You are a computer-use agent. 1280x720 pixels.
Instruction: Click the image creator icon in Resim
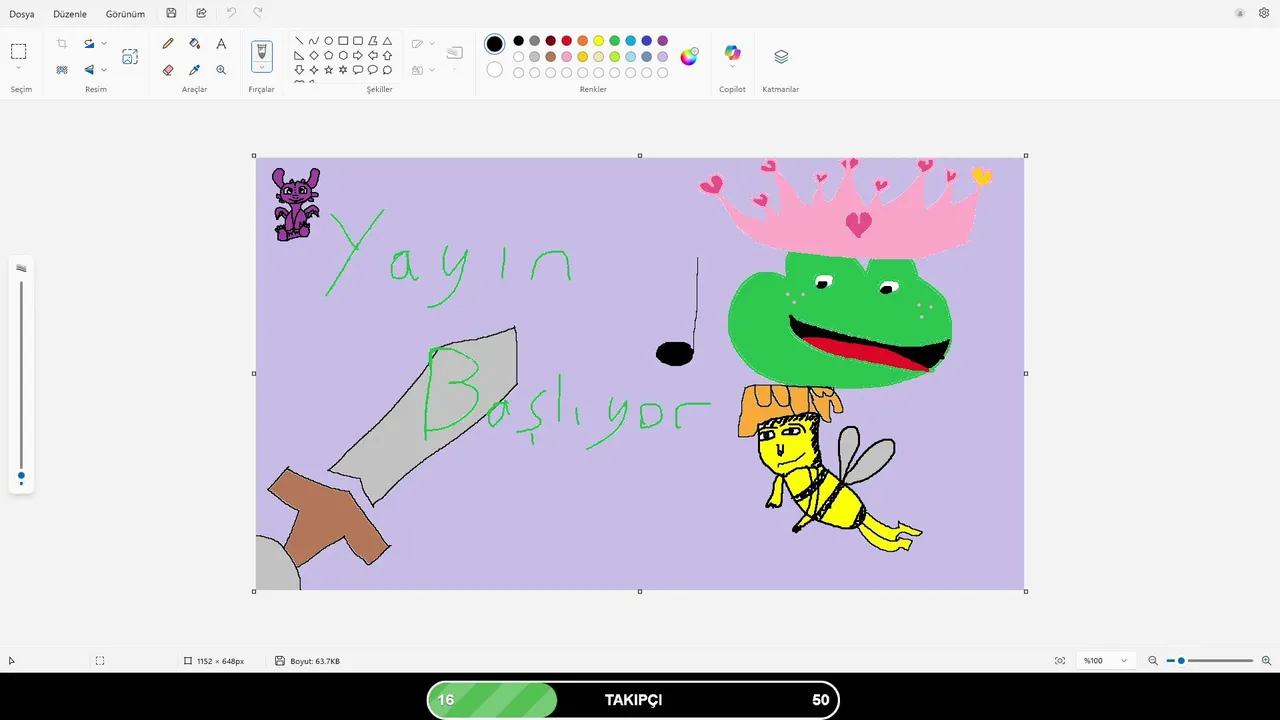130,57
